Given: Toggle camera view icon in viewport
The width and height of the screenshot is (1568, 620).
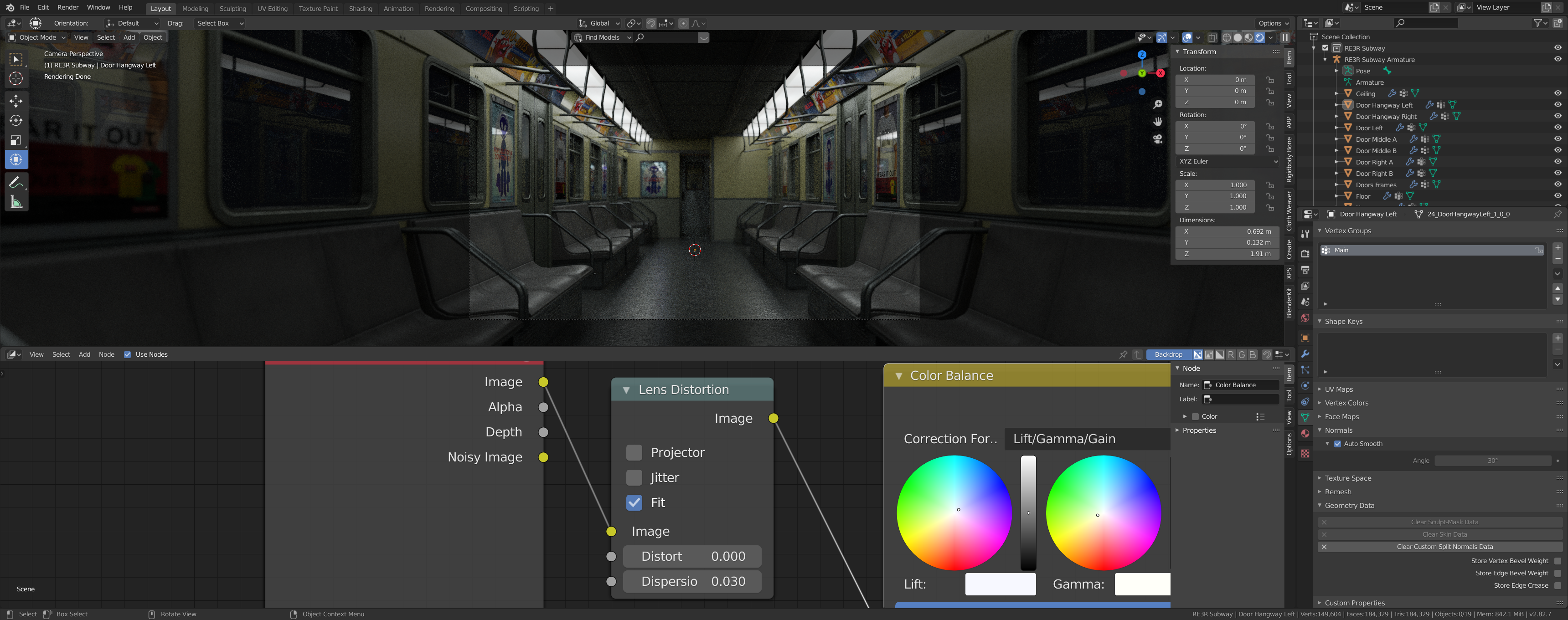Looking at the screenshot, I should (1157, 139).
